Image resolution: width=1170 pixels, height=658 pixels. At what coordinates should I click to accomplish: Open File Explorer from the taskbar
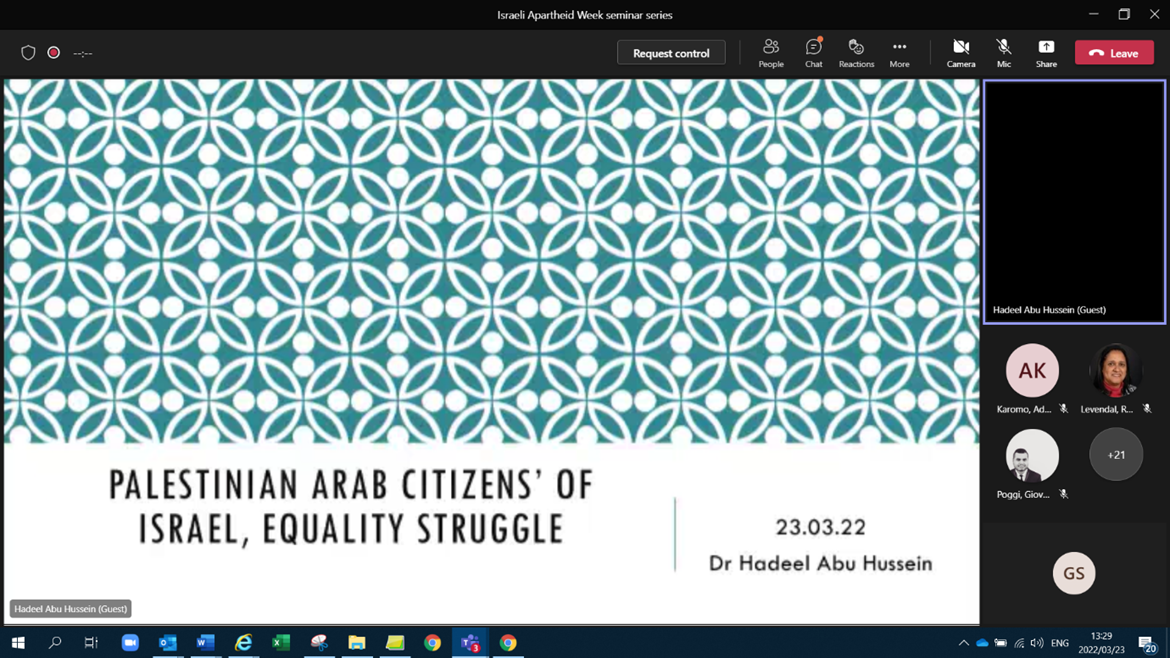click(x=357, y=642)
